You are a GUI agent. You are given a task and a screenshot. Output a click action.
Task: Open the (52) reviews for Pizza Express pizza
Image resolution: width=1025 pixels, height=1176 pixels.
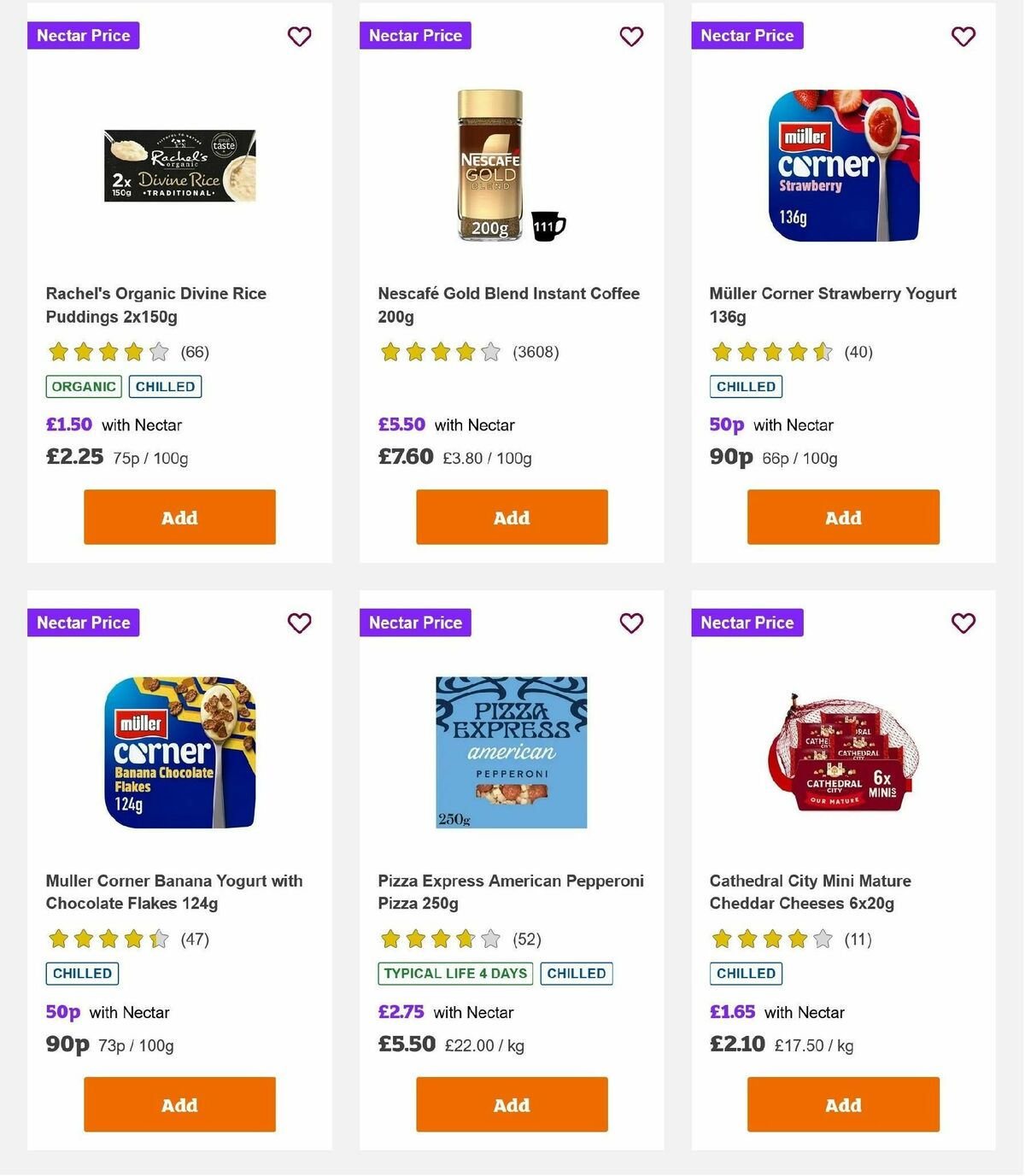coord(527,939)
